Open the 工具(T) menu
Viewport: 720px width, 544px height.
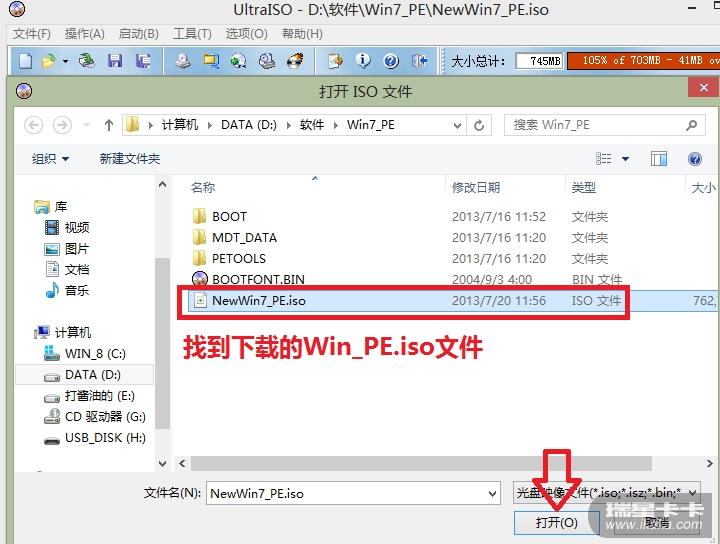[x=192, y=34]
